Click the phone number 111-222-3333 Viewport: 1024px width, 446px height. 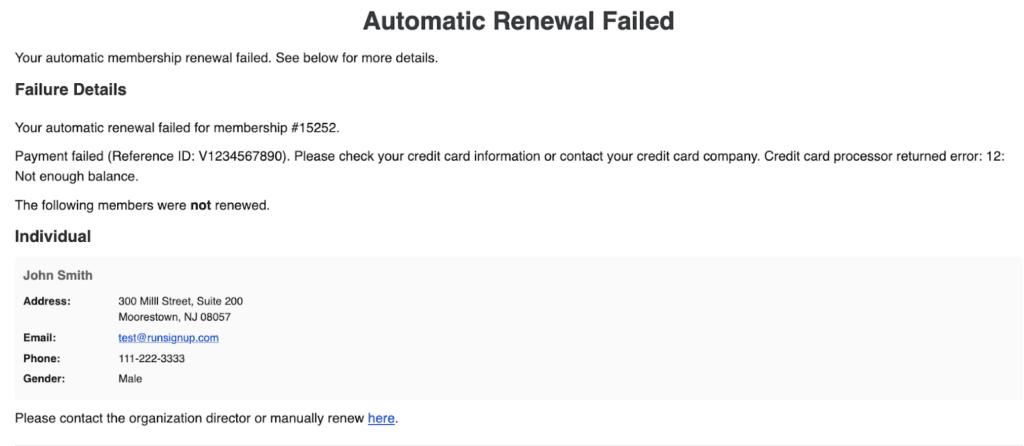pyautogui.click(x=151, y=358)
